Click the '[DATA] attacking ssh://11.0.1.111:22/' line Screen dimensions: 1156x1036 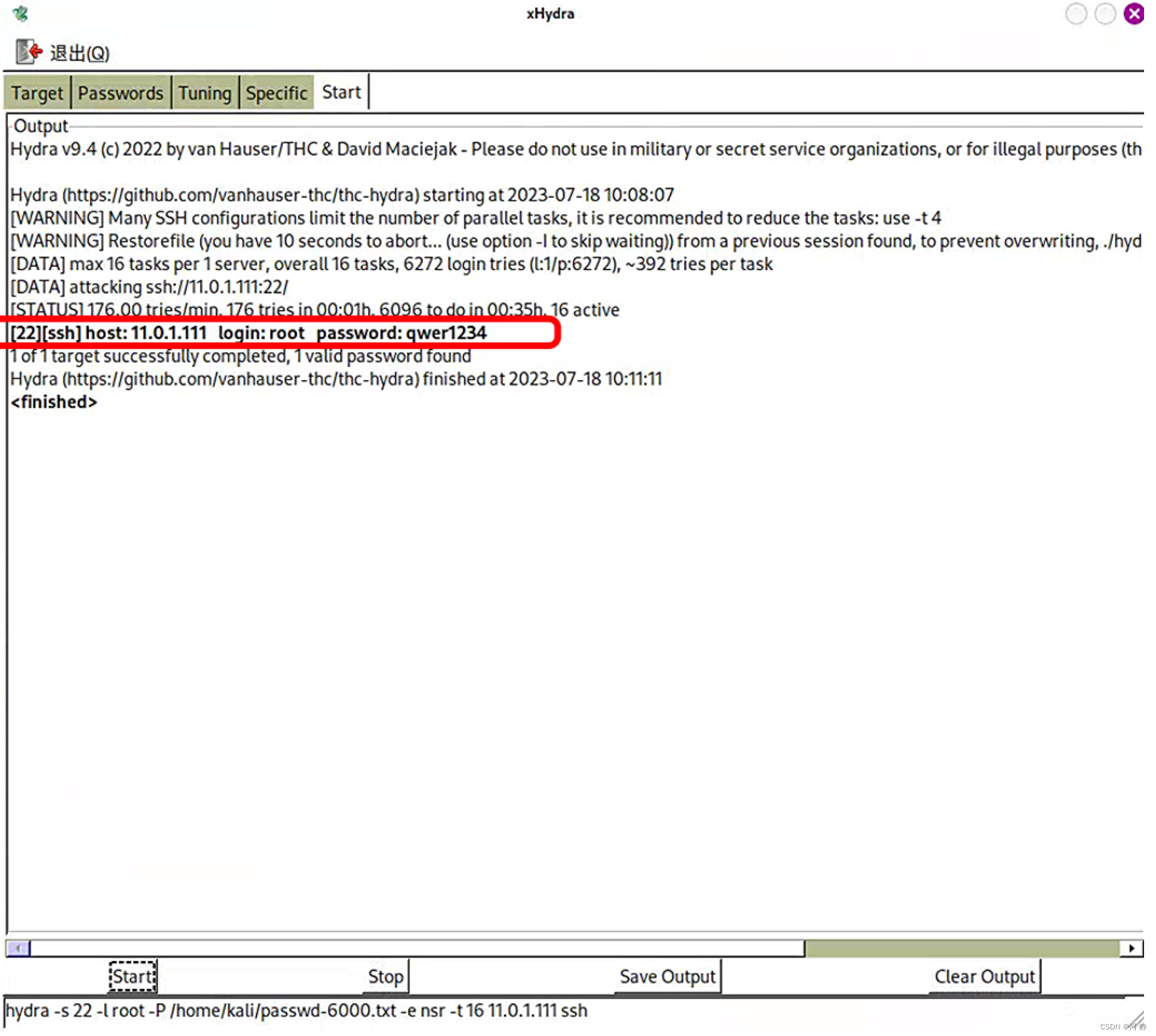pyautogui.click(x=150, y=288)
